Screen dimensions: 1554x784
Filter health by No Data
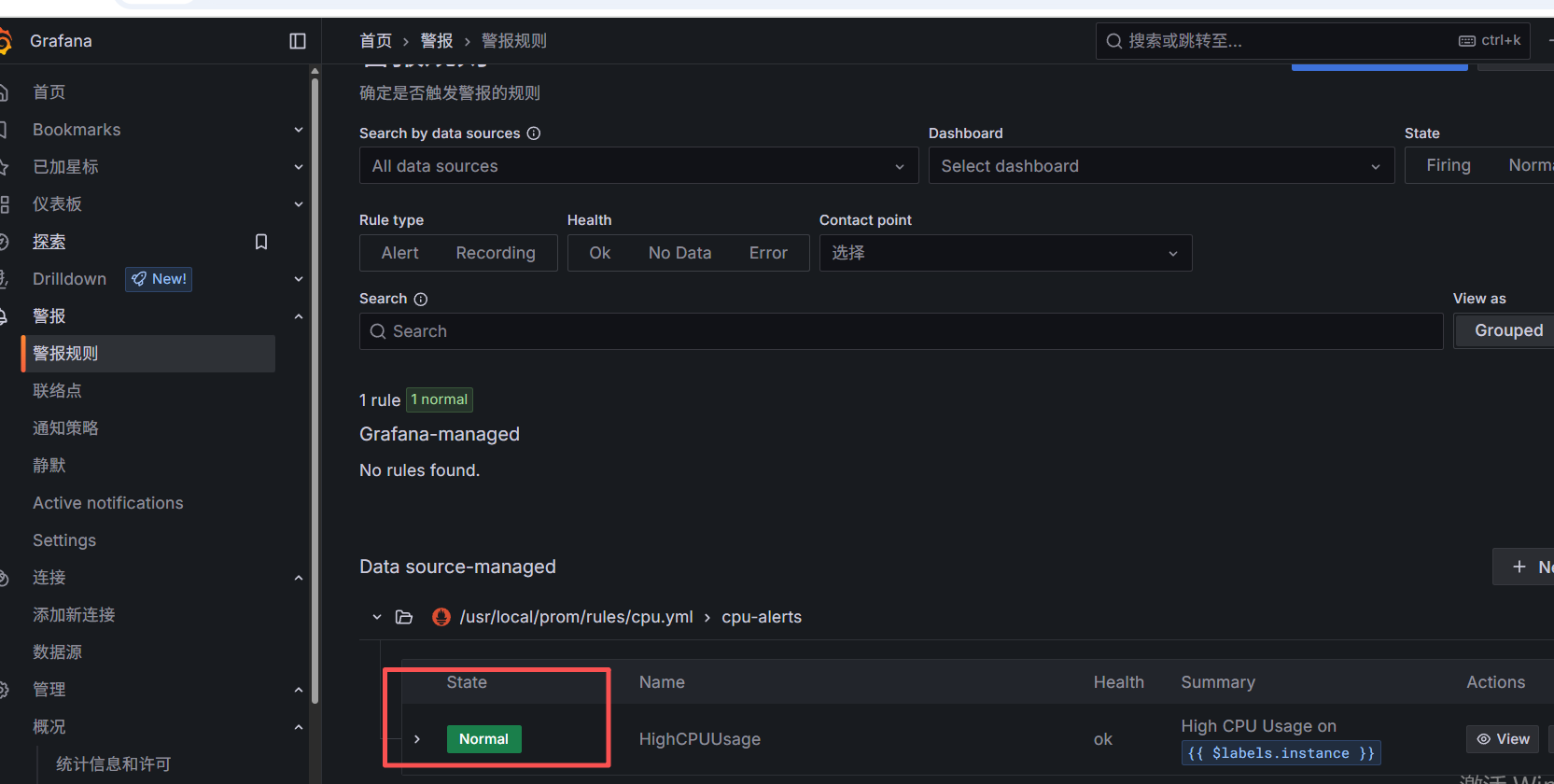(x=679, y=253)
